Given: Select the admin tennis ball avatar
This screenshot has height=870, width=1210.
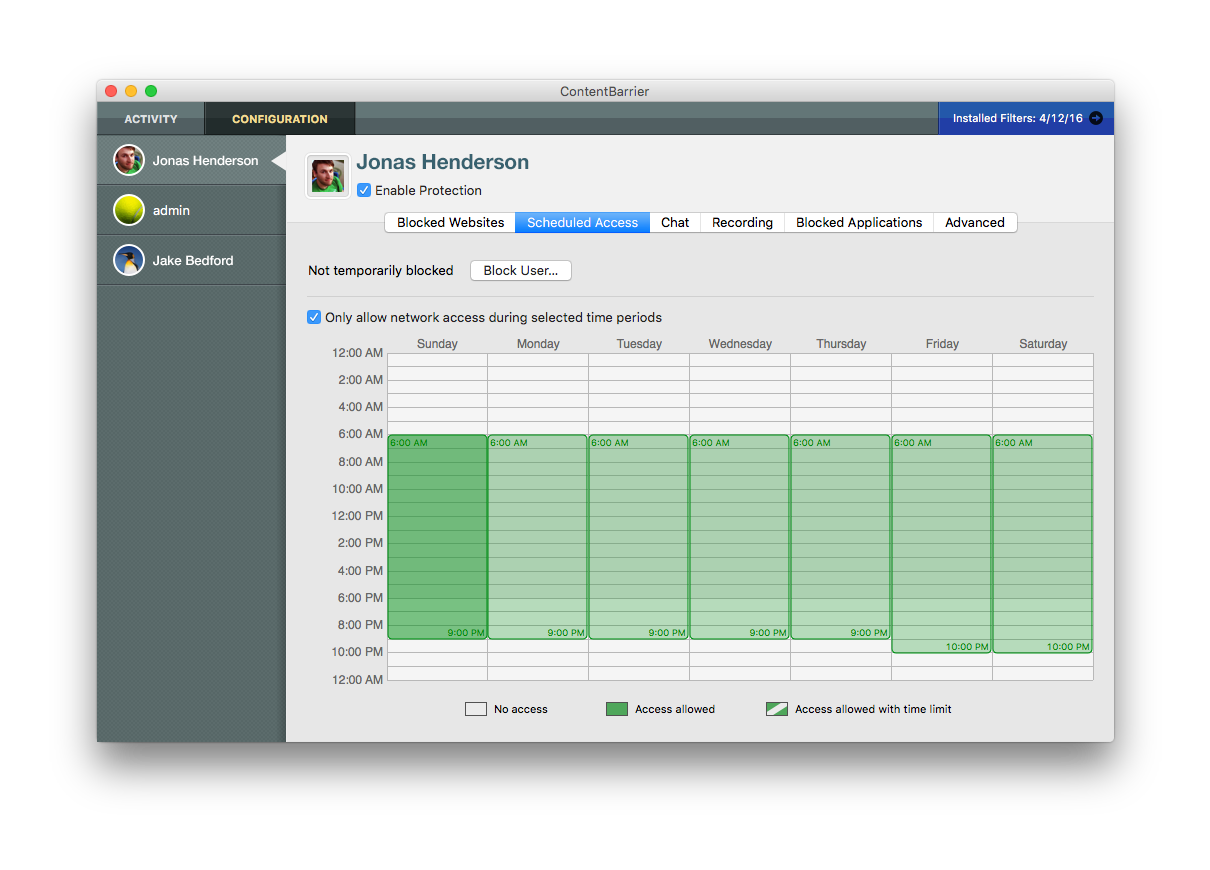Looking at the screenshot, I should click(x=129, y=210).
